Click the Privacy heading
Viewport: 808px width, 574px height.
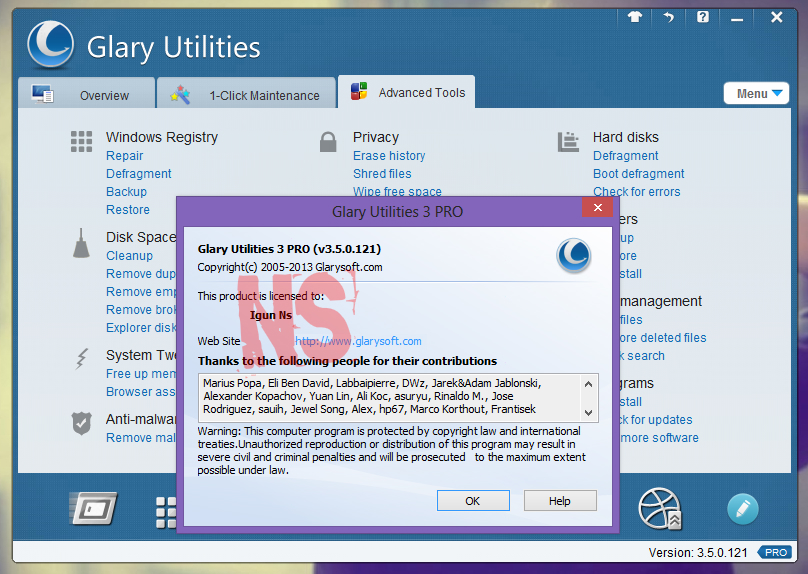376,137
